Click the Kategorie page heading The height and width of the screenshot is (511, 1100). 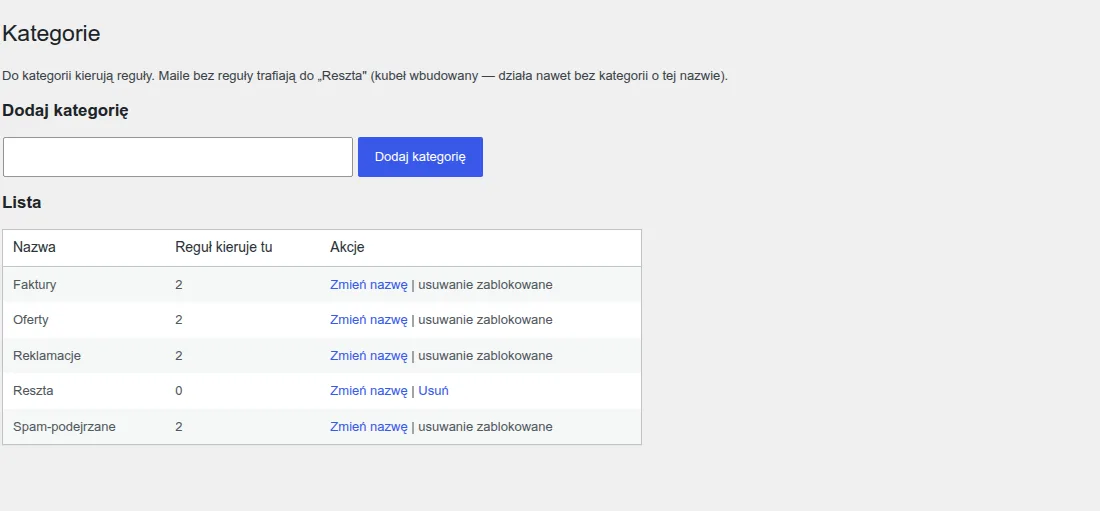51,33
